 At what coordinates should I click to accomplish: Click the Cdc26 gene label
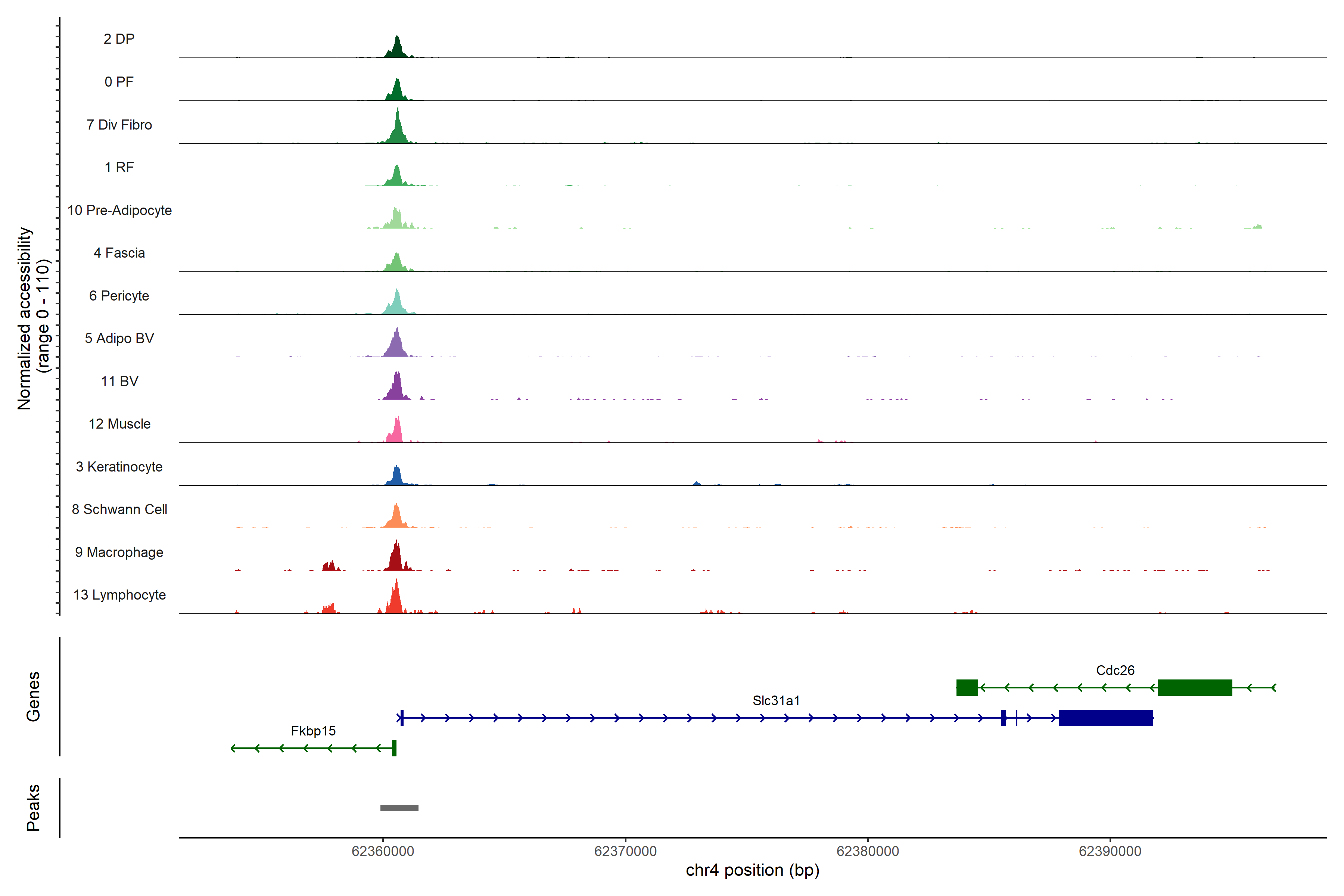(1115, 670)
